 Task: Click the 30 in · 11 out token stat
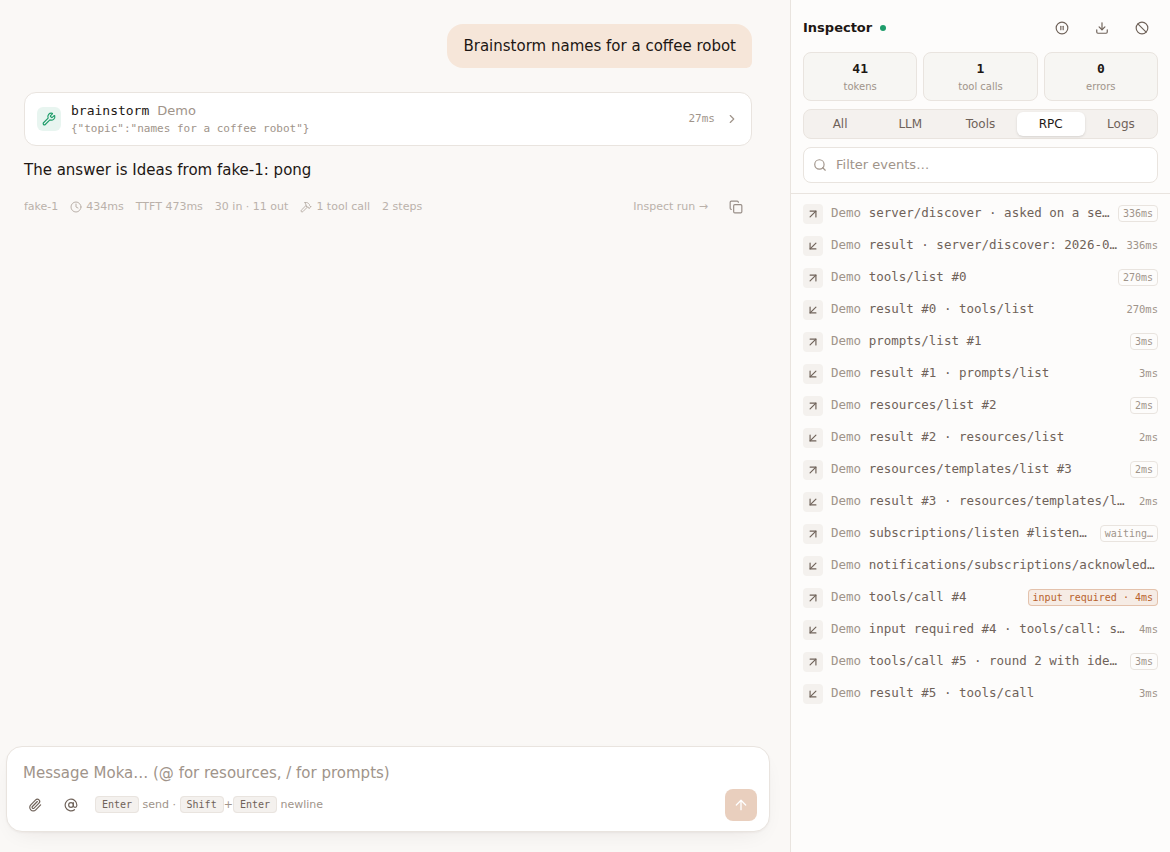point(251,207)
